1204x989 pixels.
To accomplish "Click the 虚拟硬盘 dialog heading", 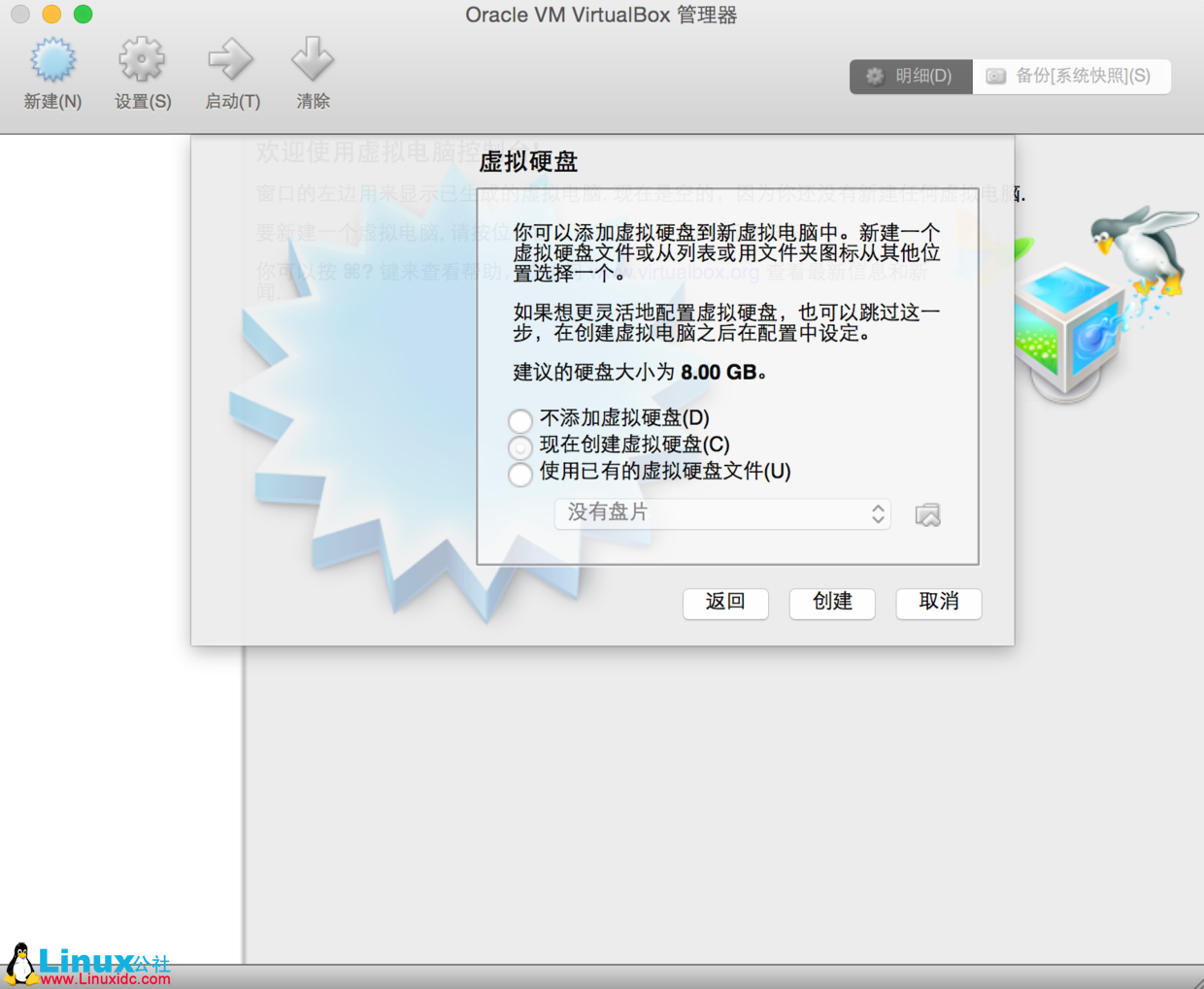I will [x=529, y=161].
